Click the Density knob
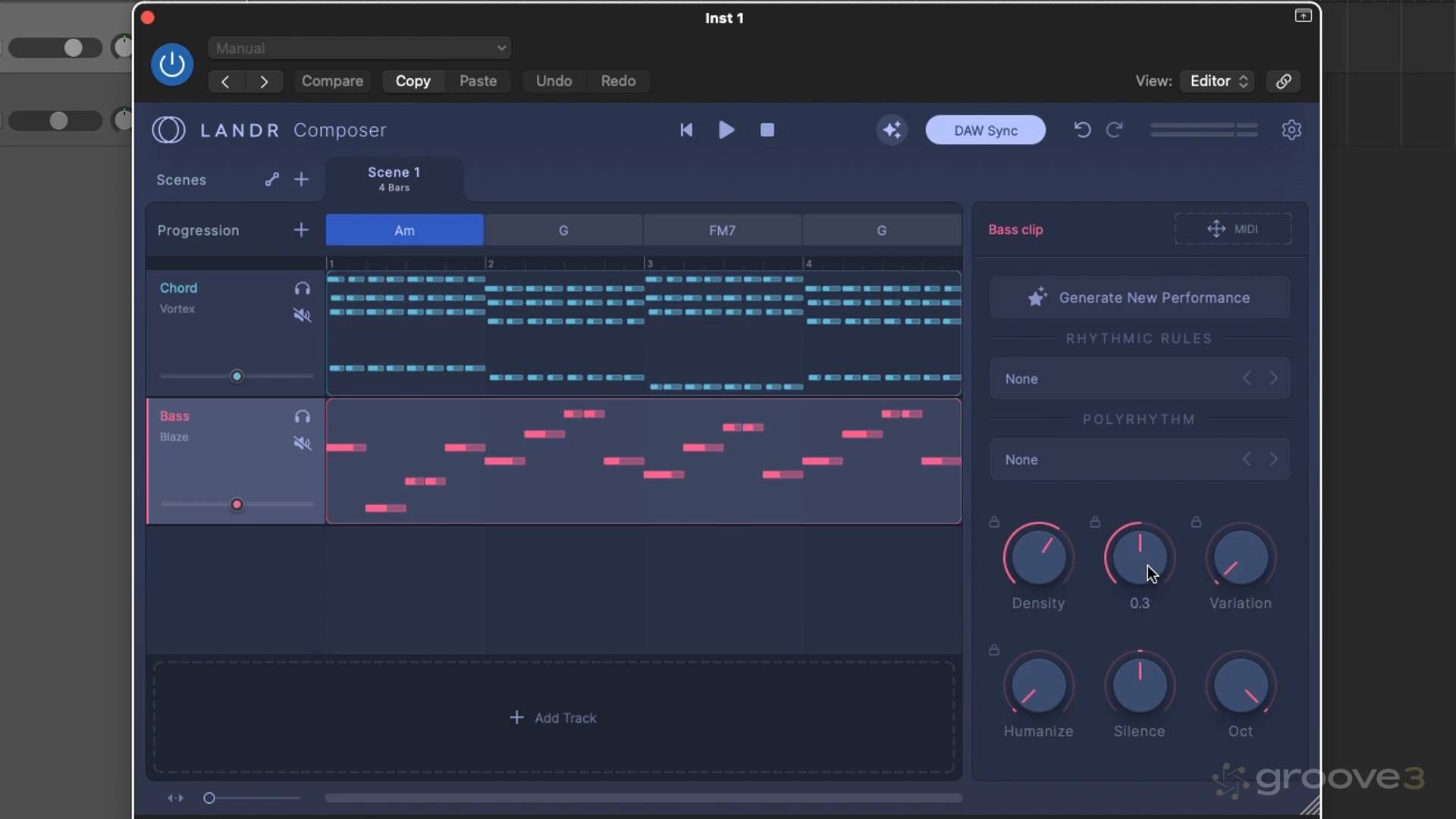Viewport: 1456px width, 819px height. pos(1039,557)
